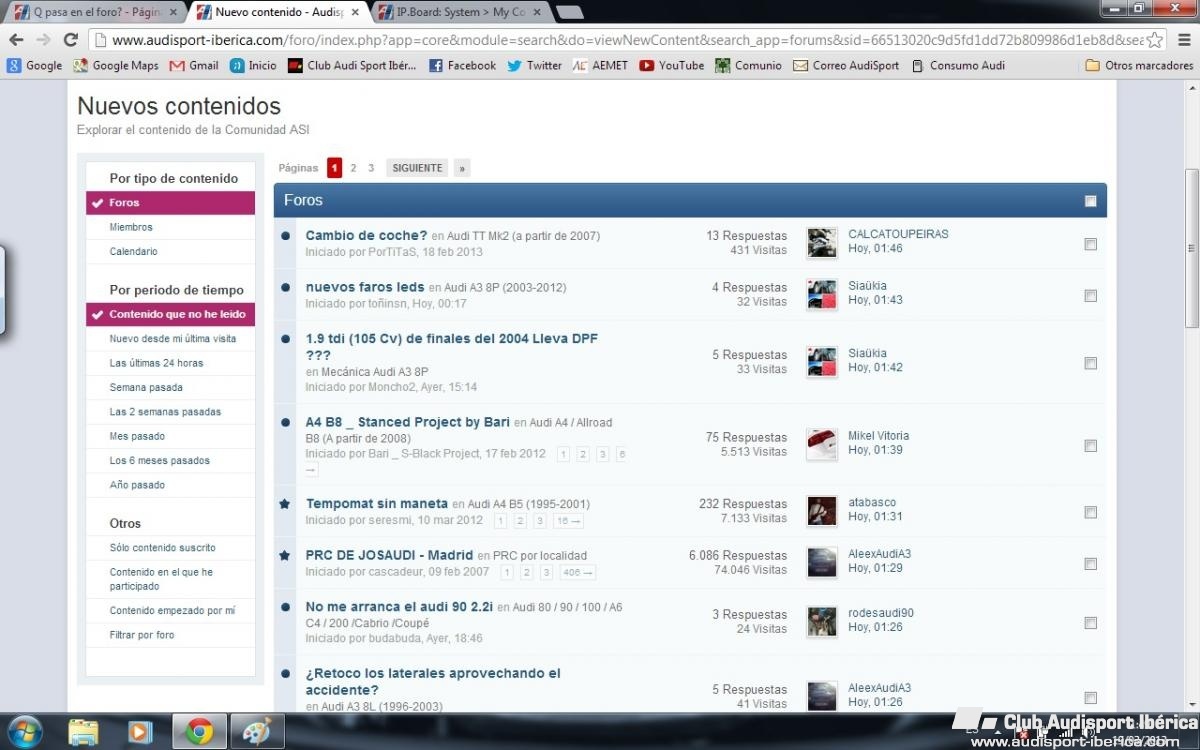Open the Gmail bookmark
Viewport: 1200px width, 750px height.
click(x=194, y=65)
